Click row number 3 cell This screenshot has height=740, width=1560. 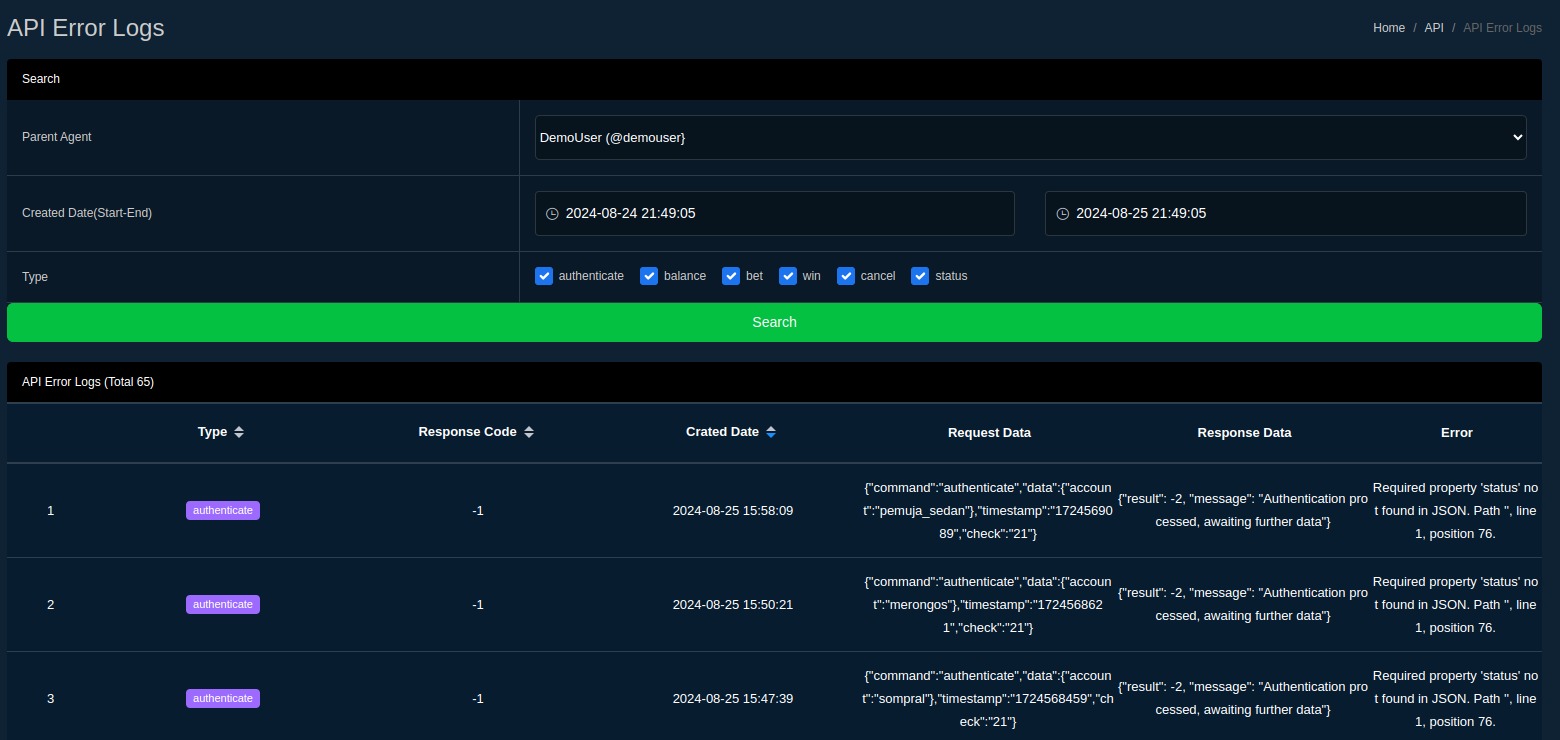pos(51,699)
